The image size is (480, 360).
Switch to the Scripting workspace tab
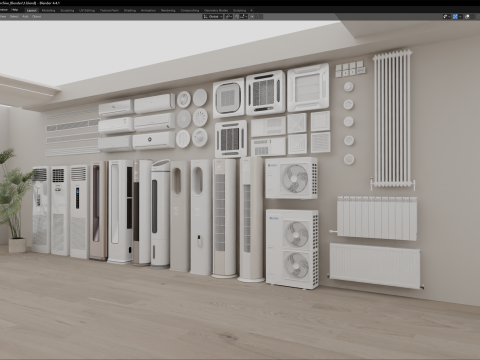click(x=240, y=10)
